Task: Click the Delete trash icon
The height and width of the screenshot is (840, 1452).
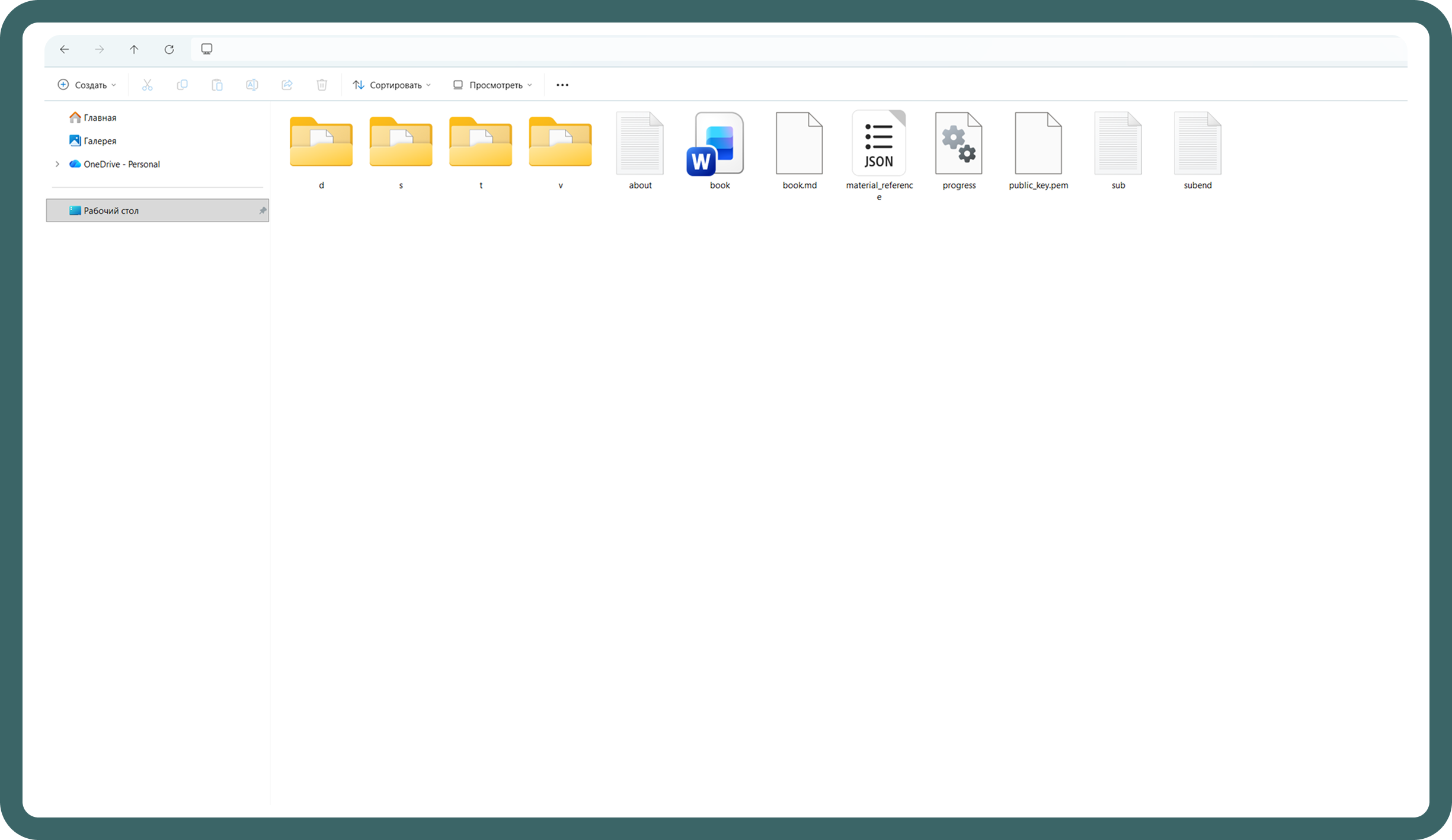Action: tap(322, 85)
